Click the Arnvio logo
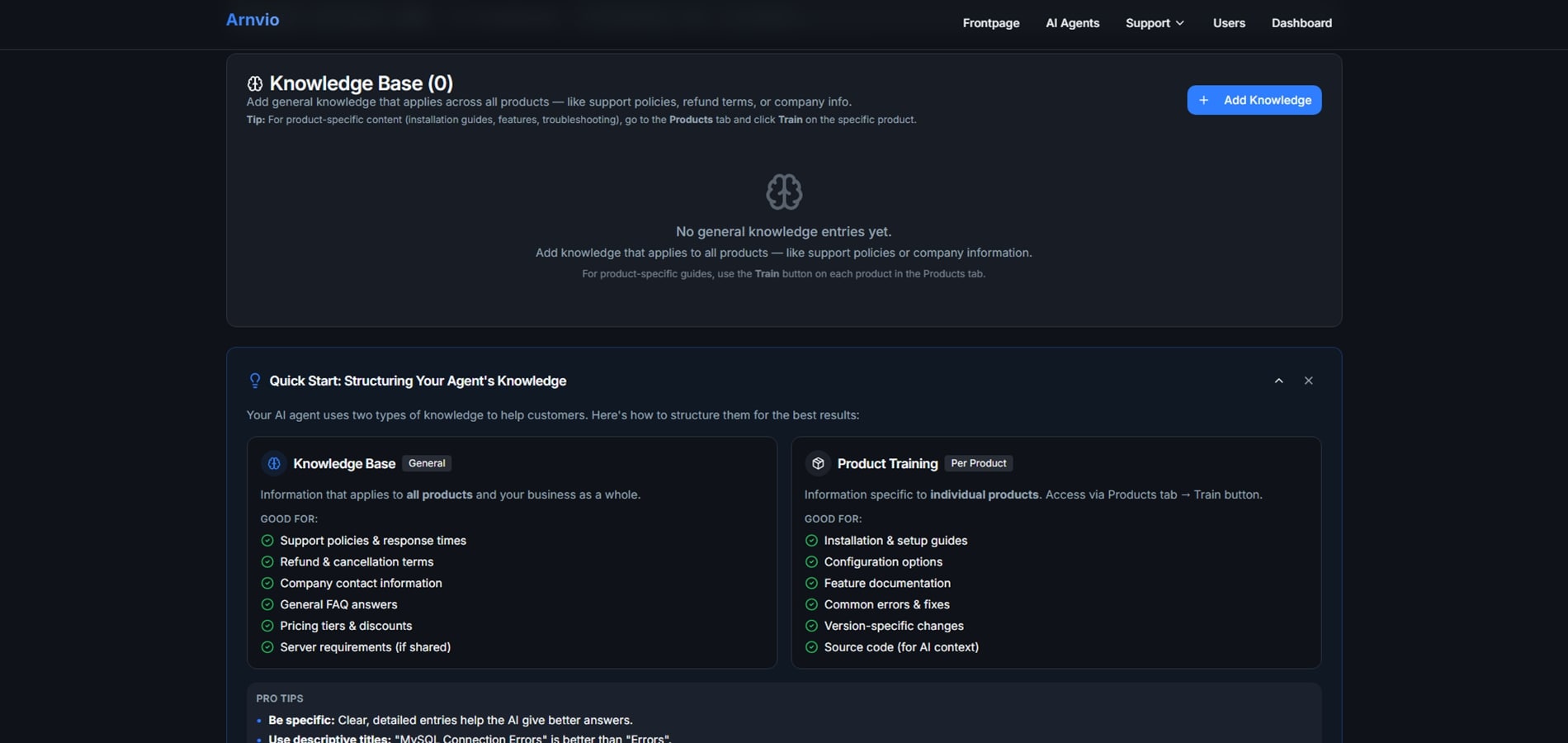 pos(253,20)
